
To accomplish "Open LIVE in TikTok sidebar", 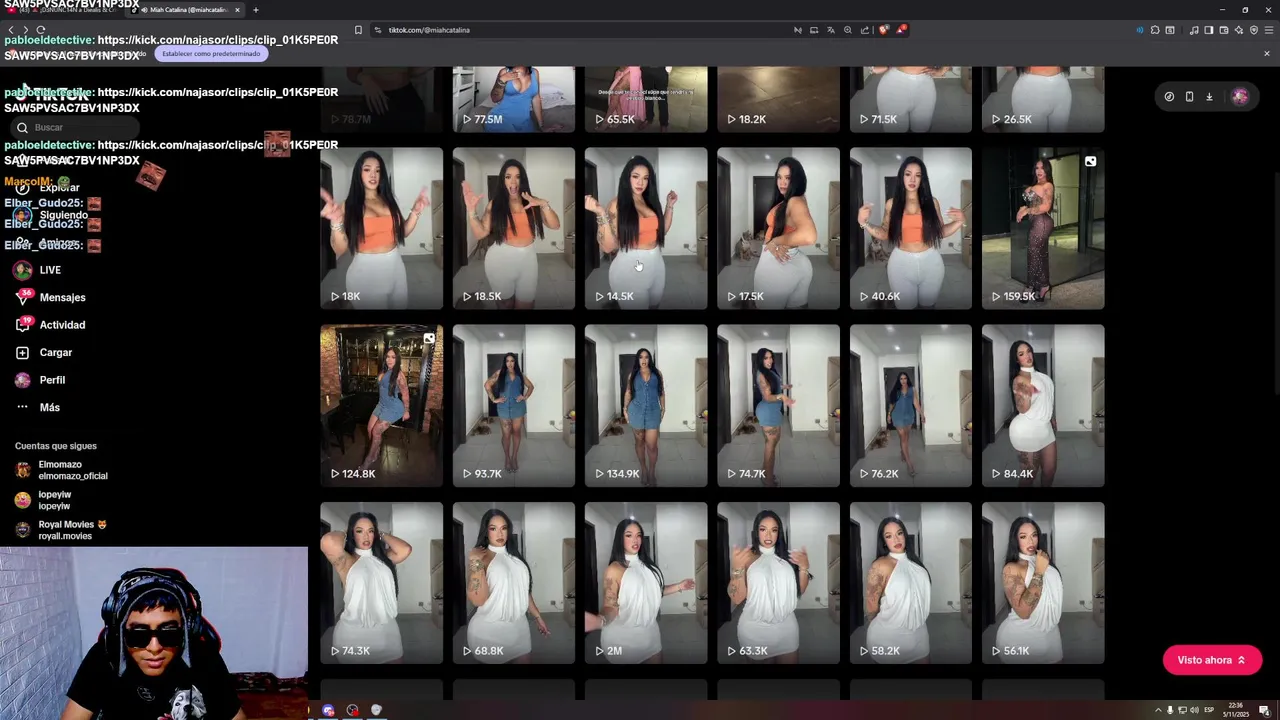I will tap(50, 270).
